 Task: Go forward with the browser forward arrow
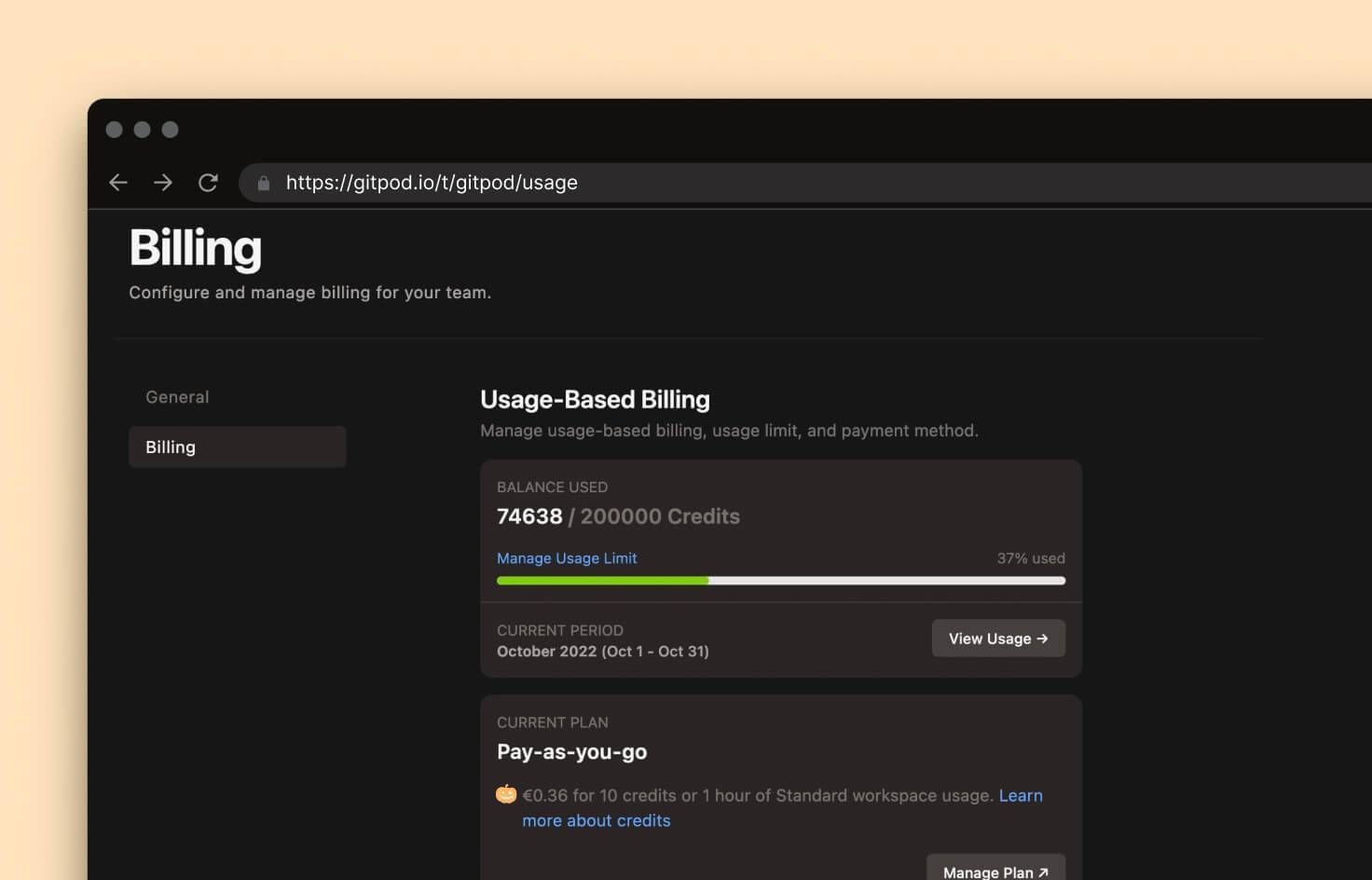[x=163, y=183]
